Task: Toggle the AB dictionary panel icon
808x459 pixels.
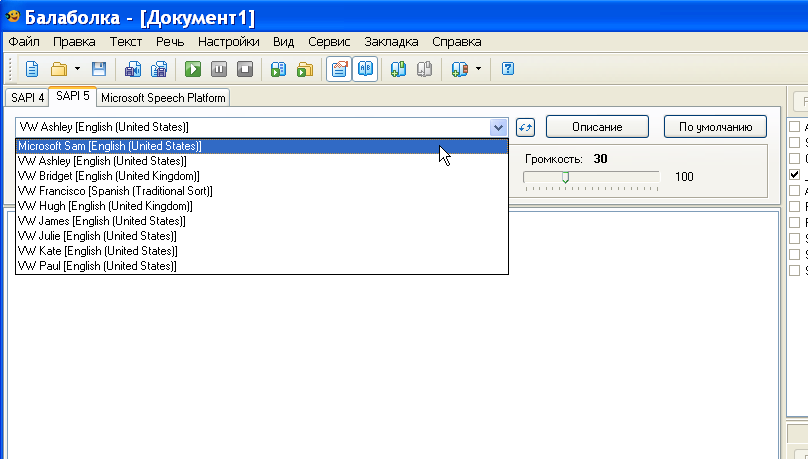Action: pos(365,69)
